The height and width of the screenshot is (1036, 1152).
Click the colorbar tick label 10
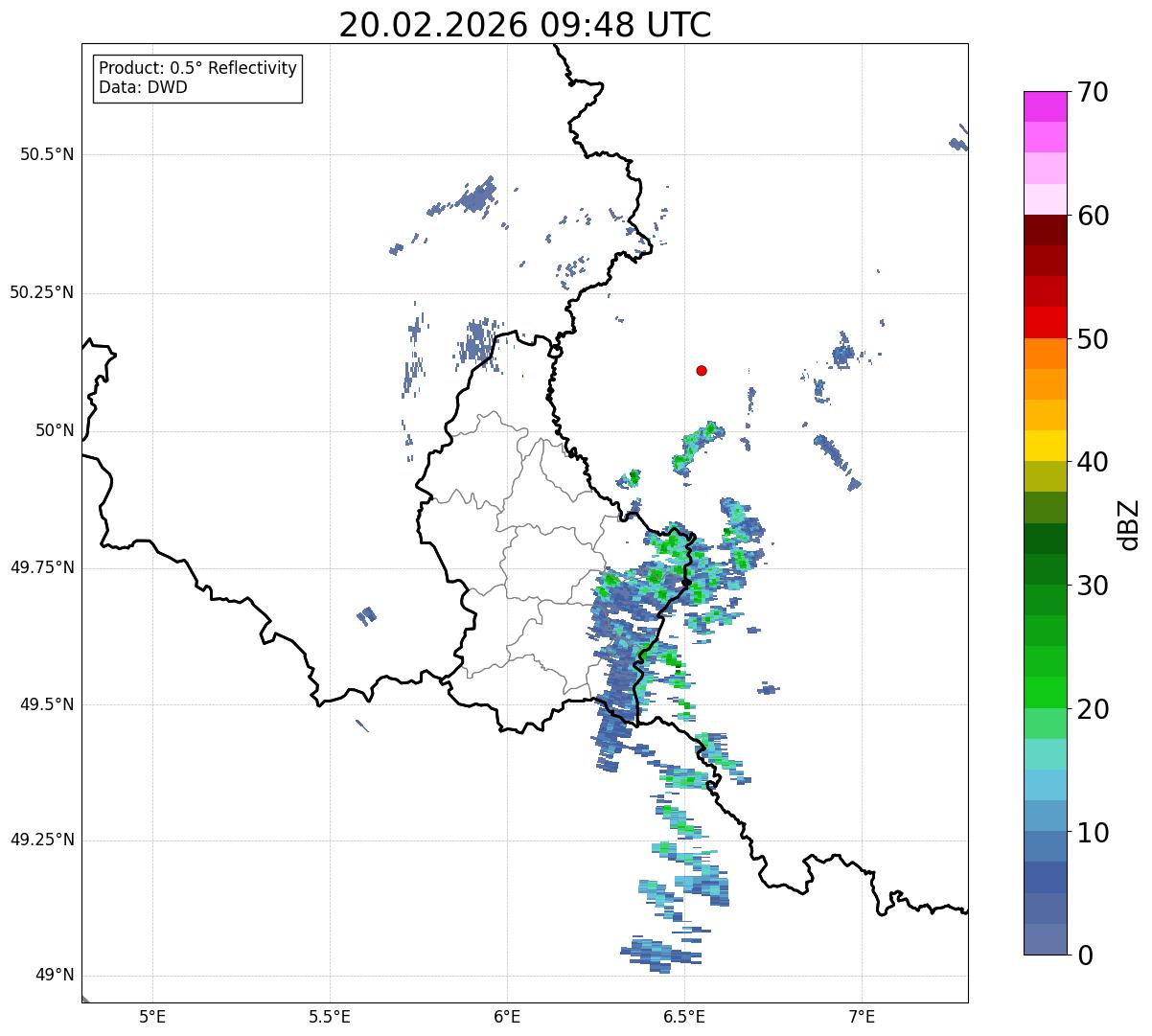pyautogui.click(x=1093, y=833)
